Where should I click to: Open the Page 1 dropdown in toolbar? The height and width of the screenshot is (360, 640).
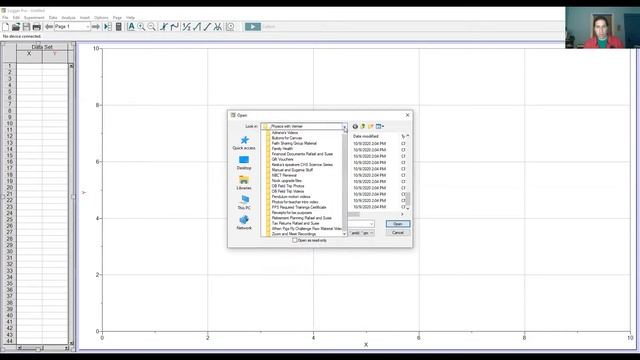click(87, 27)
